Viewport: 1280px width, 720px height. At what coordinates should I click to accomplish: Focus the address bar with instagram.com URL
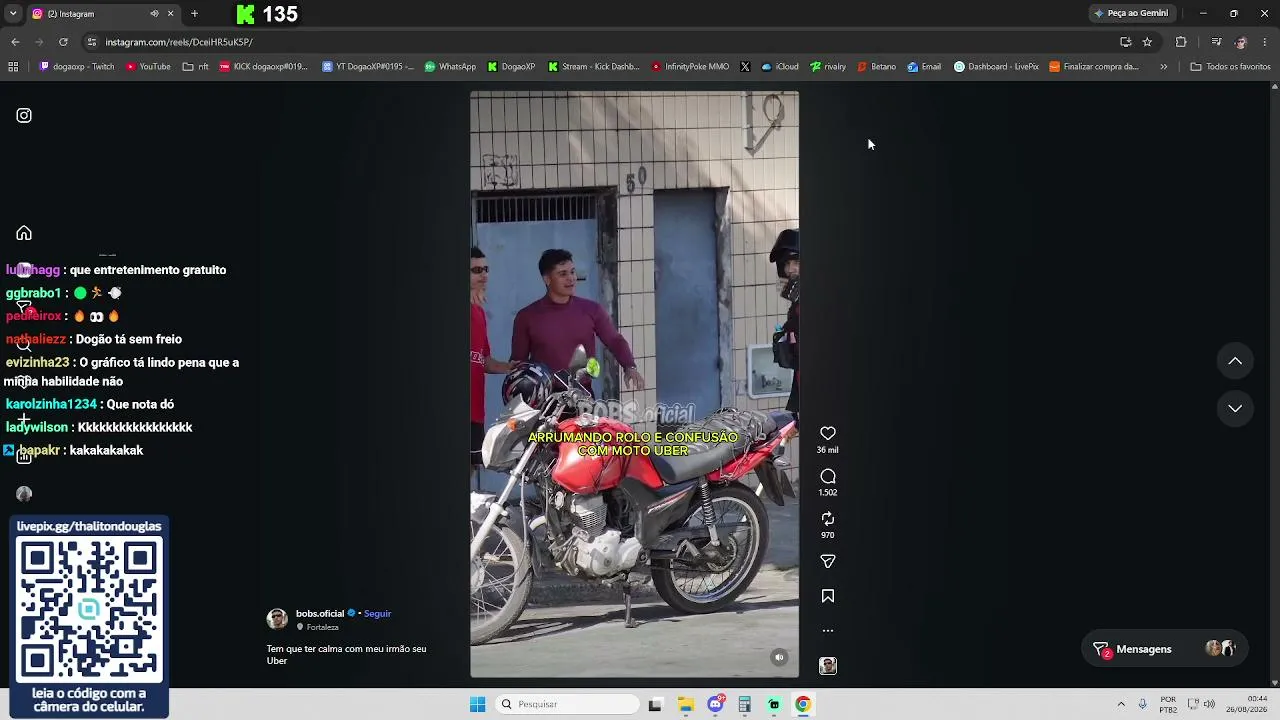[x=600, y=42]
